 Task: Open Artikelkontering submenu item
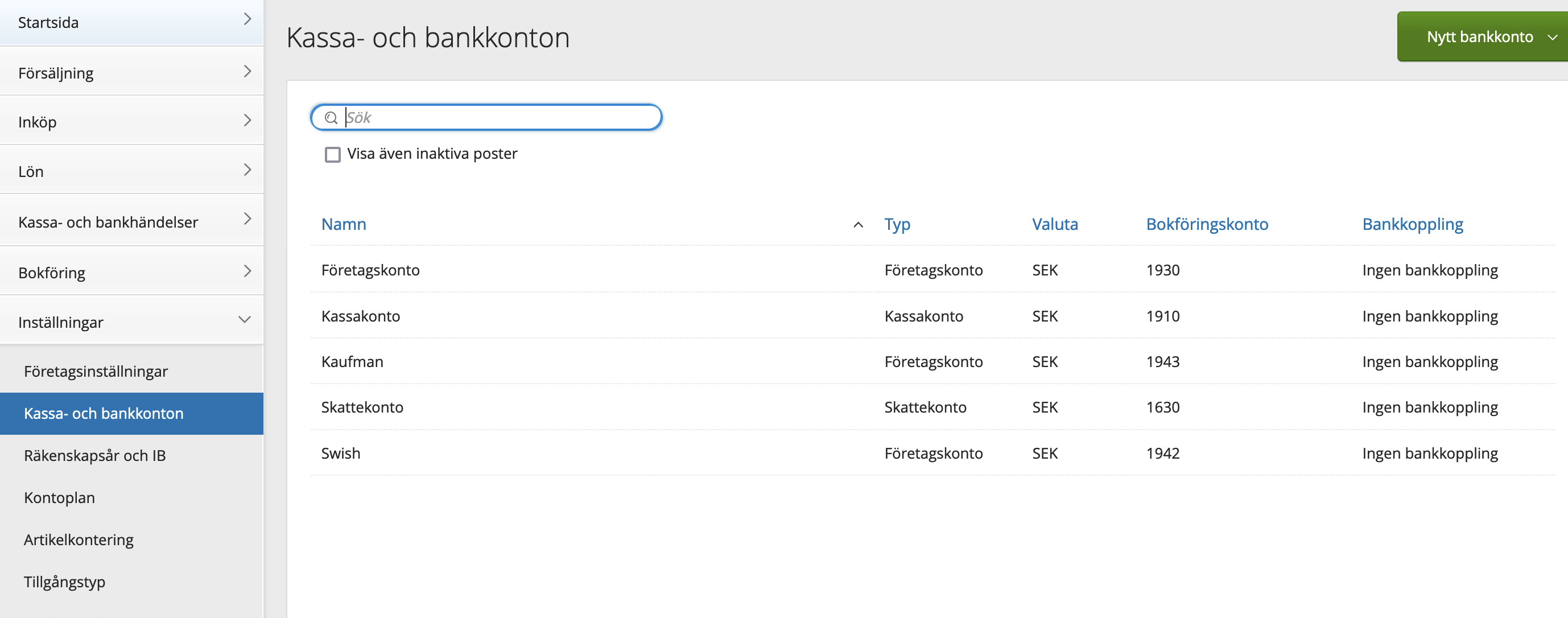coord(79,540)
